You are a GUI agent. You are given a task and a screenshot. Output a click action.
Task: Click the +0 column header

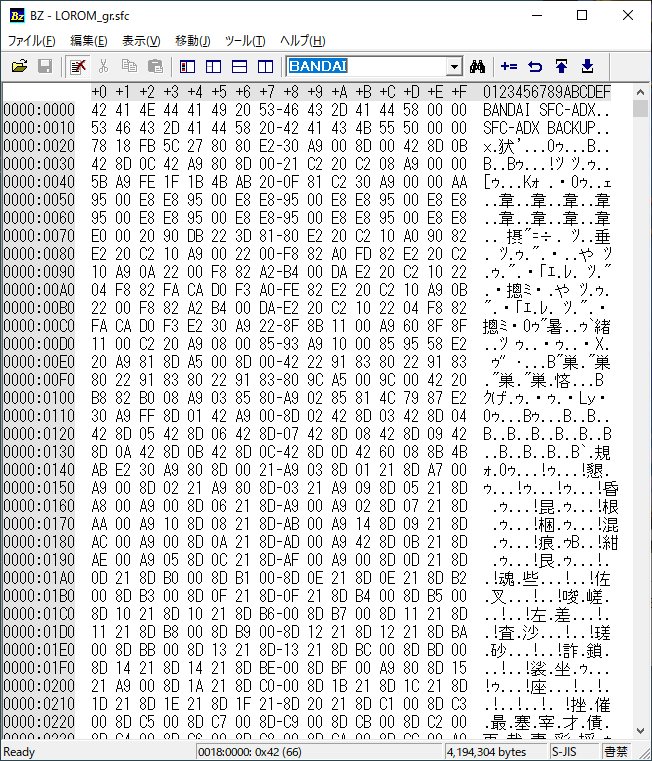tap(99, 92)
